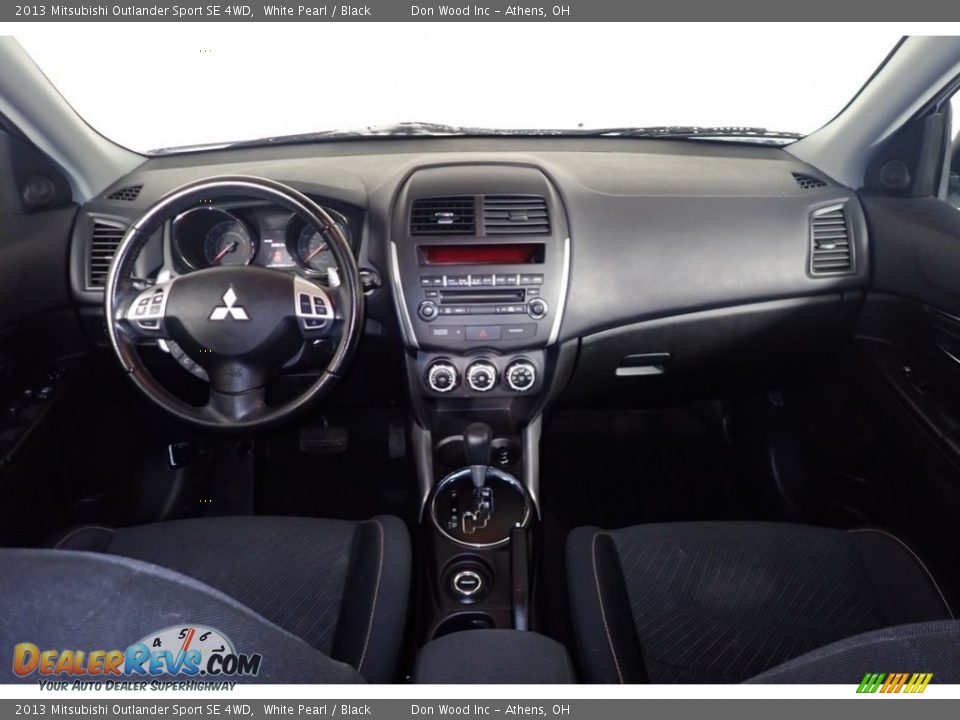Click the passenger side air vent

coord(830,241)
